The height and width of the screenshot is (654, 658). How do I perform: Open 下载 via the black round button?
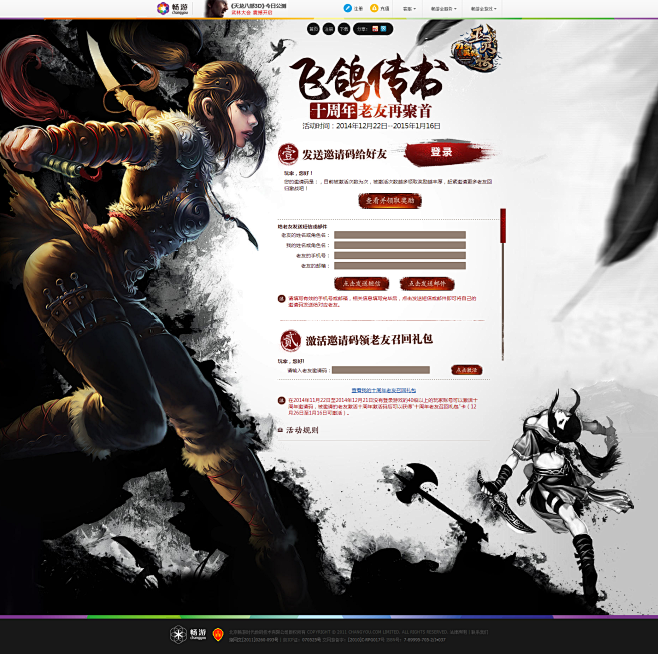(x=344, y=29)
